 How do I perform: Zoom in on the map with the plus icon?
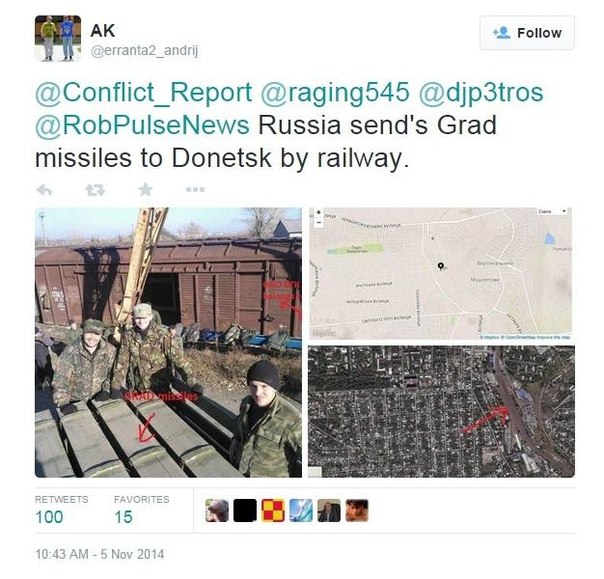pos(319,212)
